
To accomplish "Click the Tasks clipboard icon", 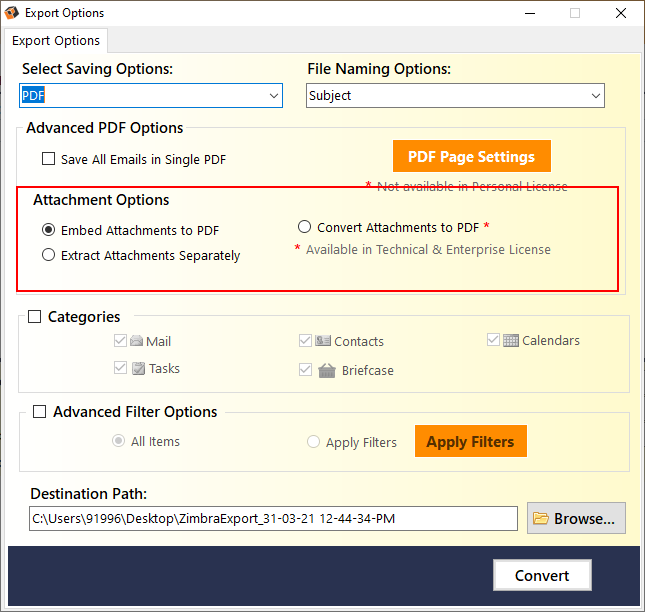I will click(x=139, y=368).
